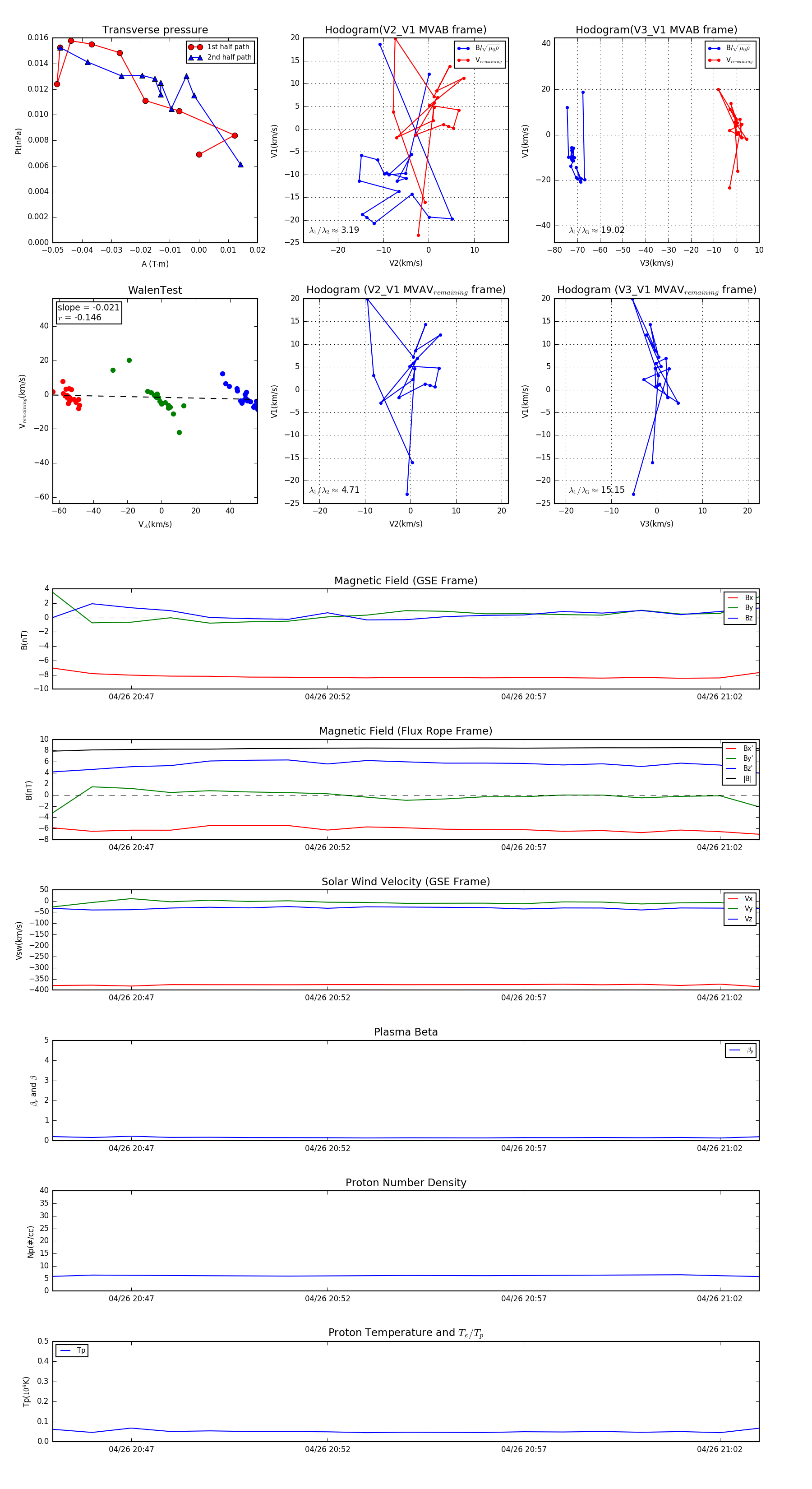Click the "Tp(10^6K)" y-axis label
This screenshot has width=812, height=1489.
tap(26, 1392)
